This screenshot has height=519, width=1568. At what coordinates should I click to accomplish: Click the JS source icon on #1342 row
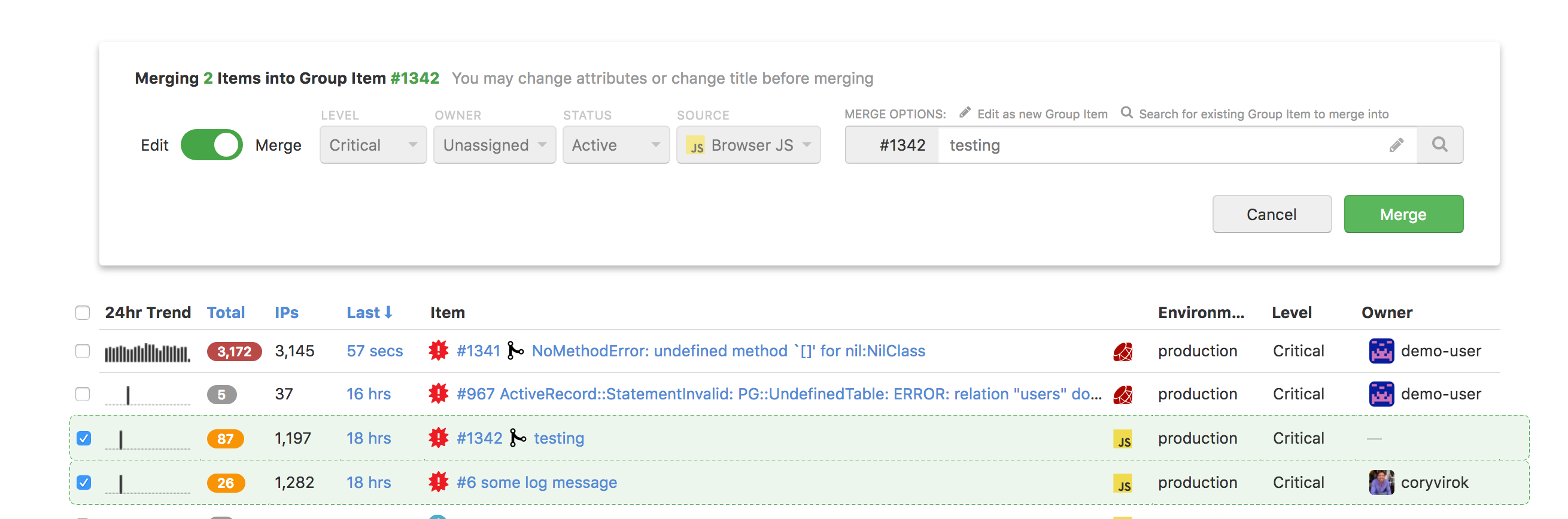[1122, 439]
